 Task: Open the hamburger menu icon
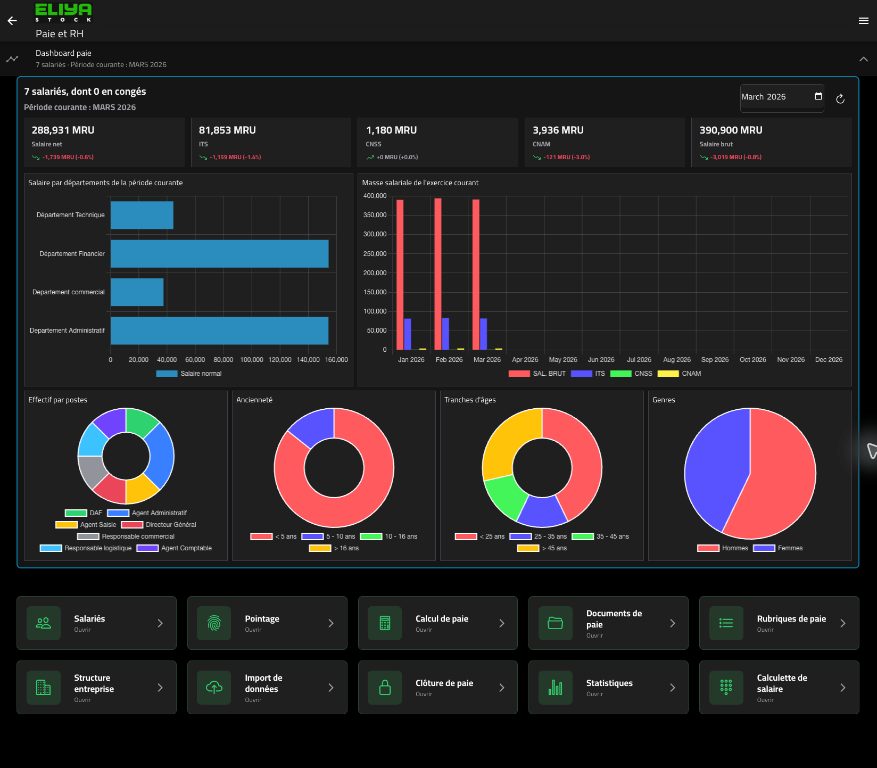[863, 21]
